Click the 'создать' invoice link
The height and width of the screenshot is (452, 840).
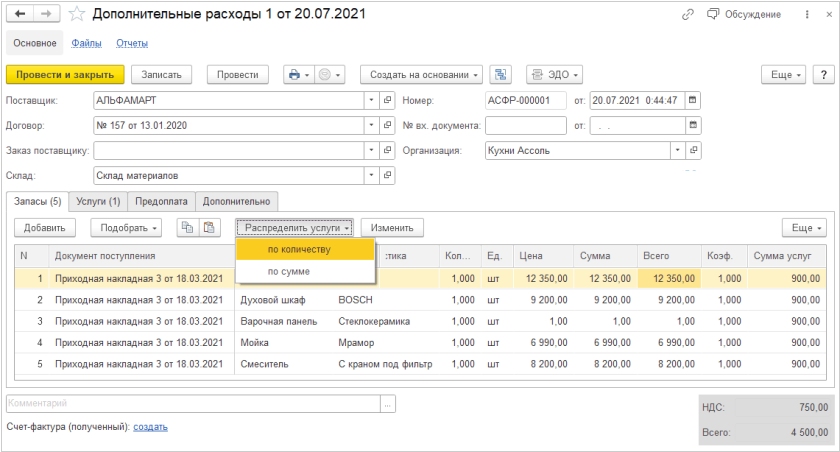(x=150, y=427)
